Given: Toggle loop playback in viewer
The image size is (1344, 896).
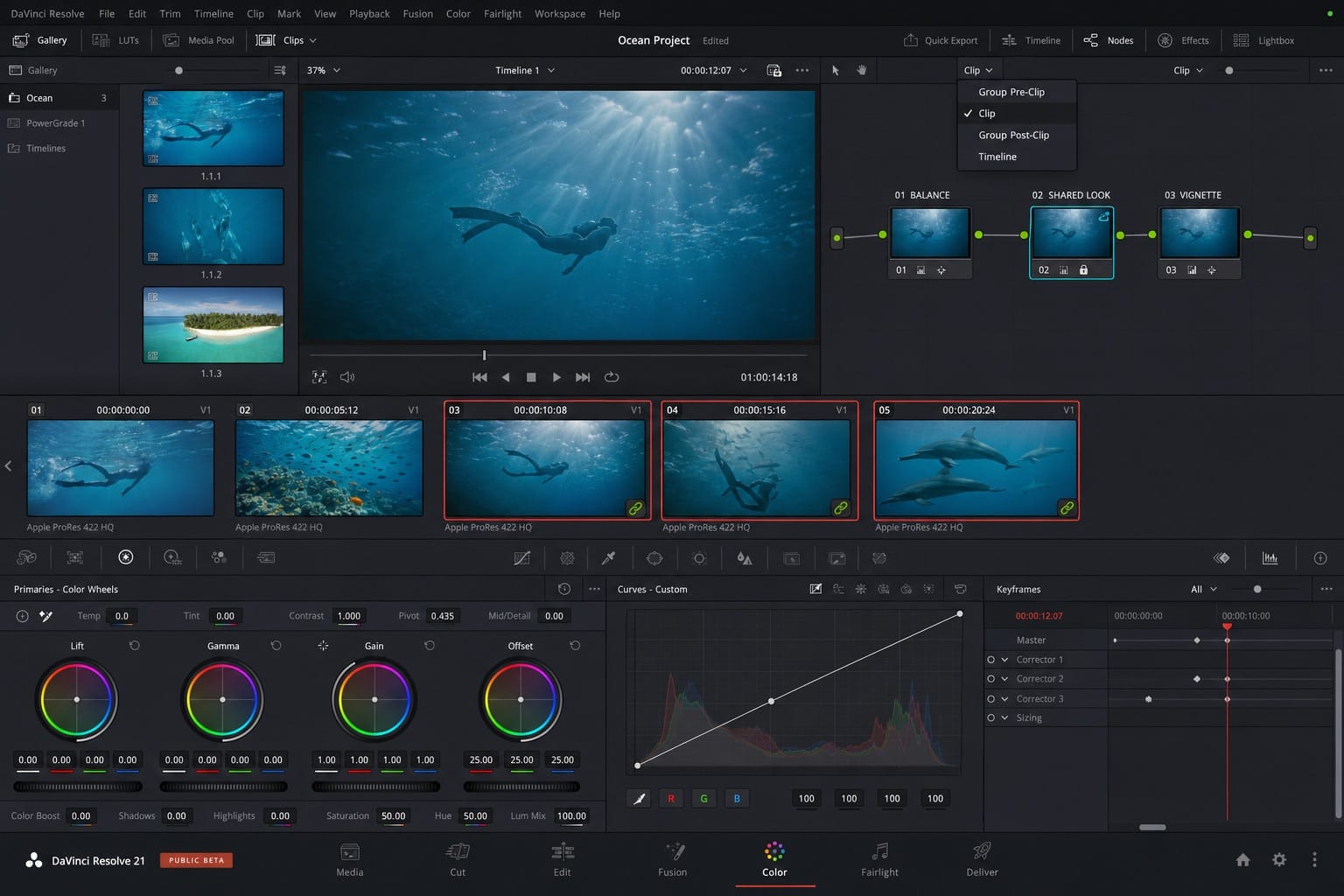Looking at the screenshot, I should click(612, 377).
